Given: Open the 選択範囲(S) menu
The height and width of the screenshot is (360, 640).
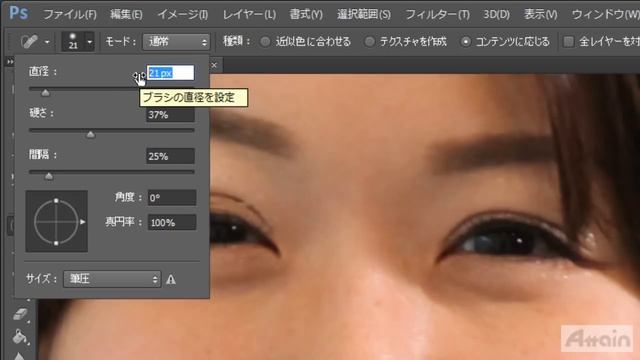Looking at the screenshot, I should 364,15.
